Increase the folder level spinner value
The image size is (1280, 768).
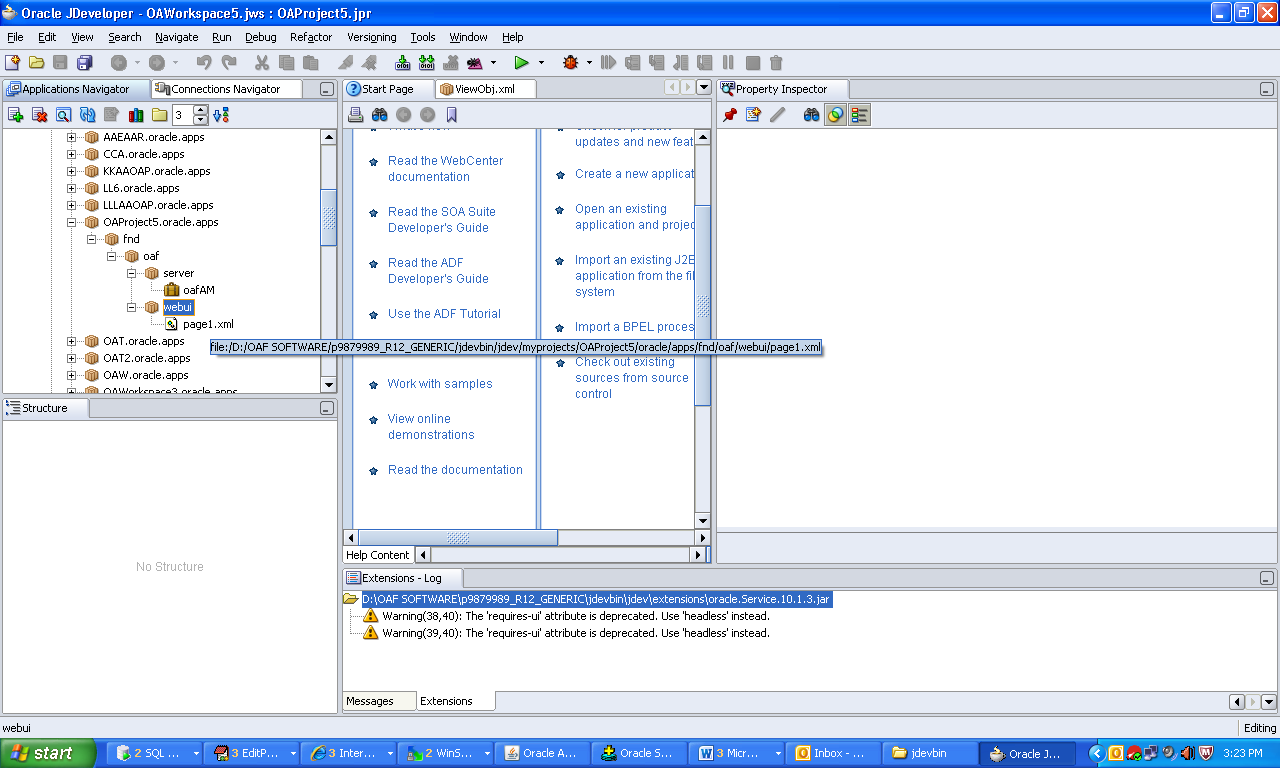point(201,110)
